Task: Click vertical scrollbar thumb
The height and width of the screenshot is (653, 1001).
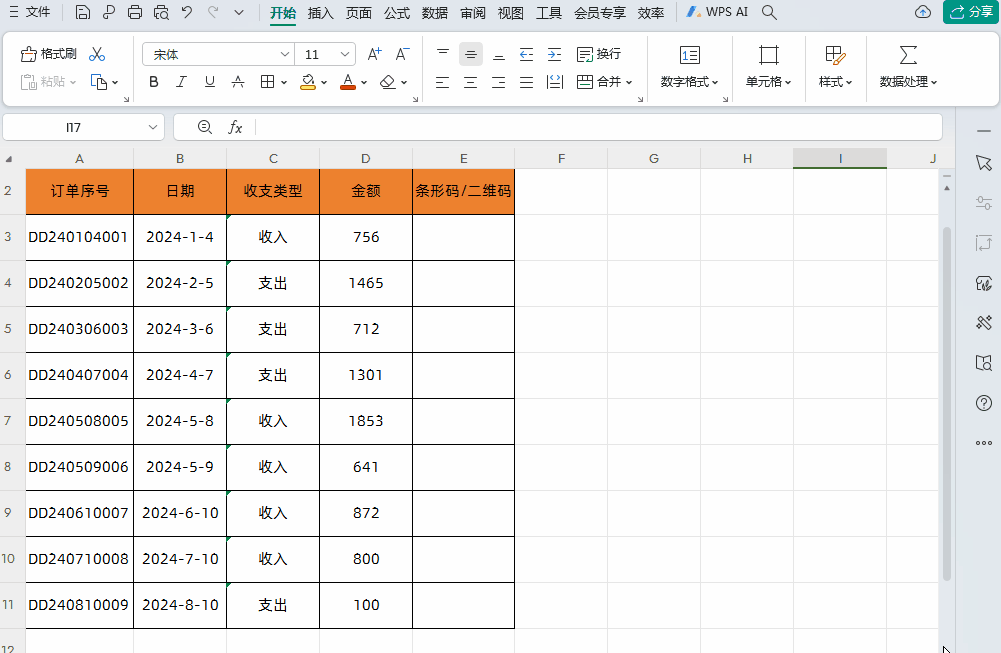Action: point(947,403)
